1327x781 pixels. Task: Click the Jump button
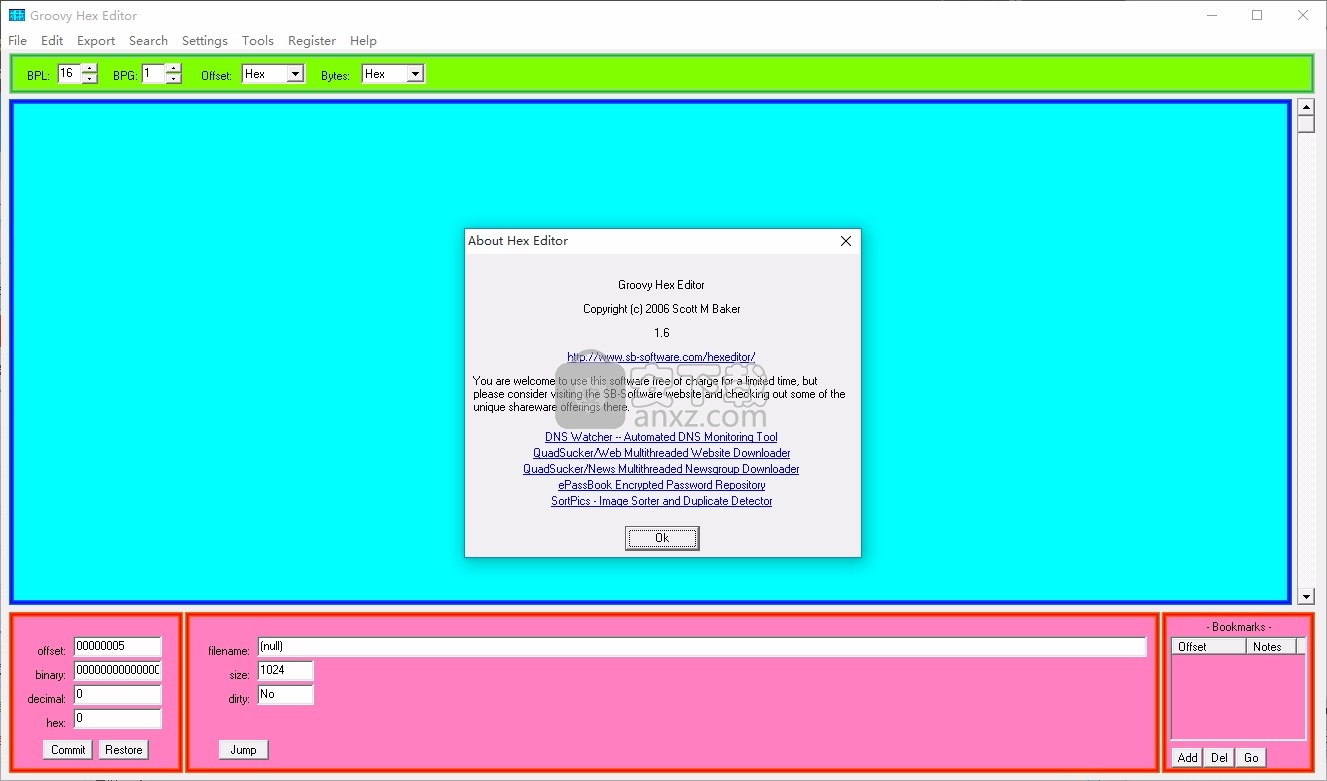pos(244,750)
